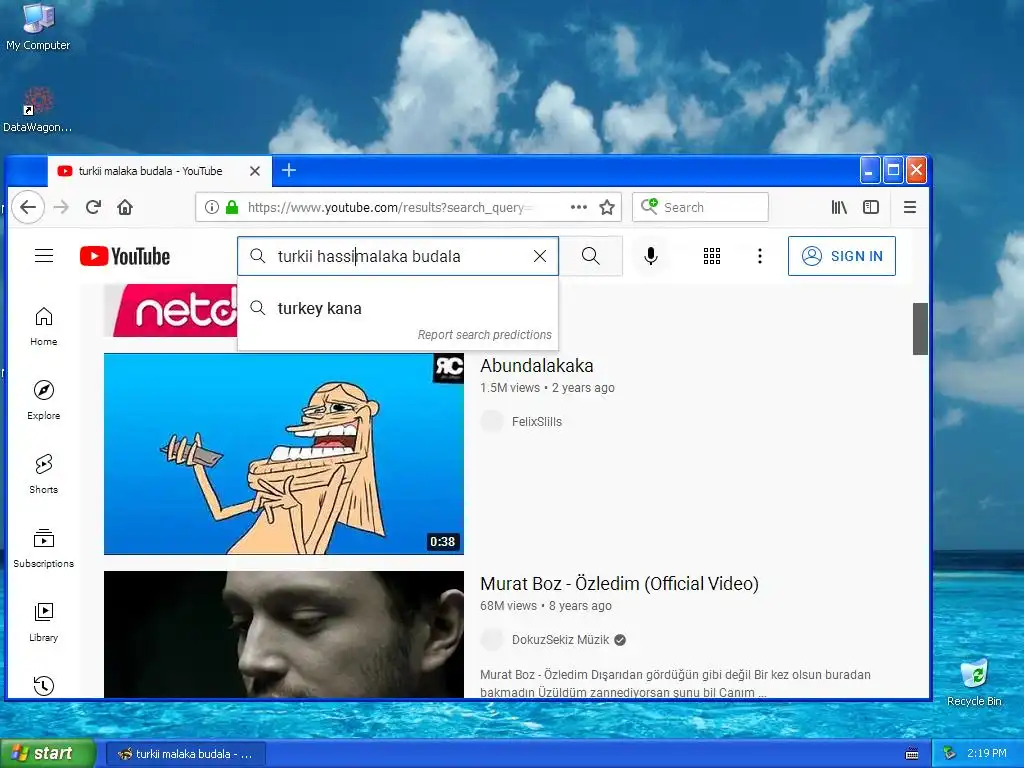This screenshot has width=1024, height=768.
Task: Show site information icon in address bar
Action: pyautogui.click(x=212, y=208)
